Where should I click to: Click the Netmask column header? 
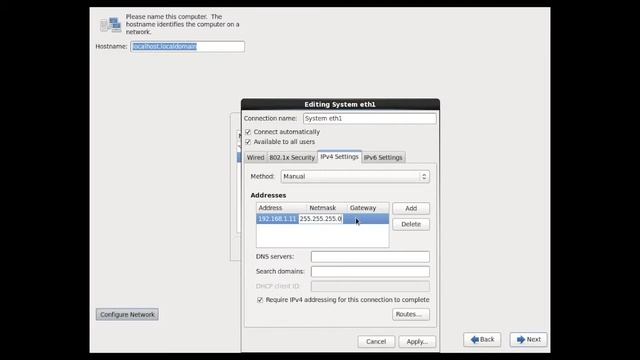tap(327, 208)
